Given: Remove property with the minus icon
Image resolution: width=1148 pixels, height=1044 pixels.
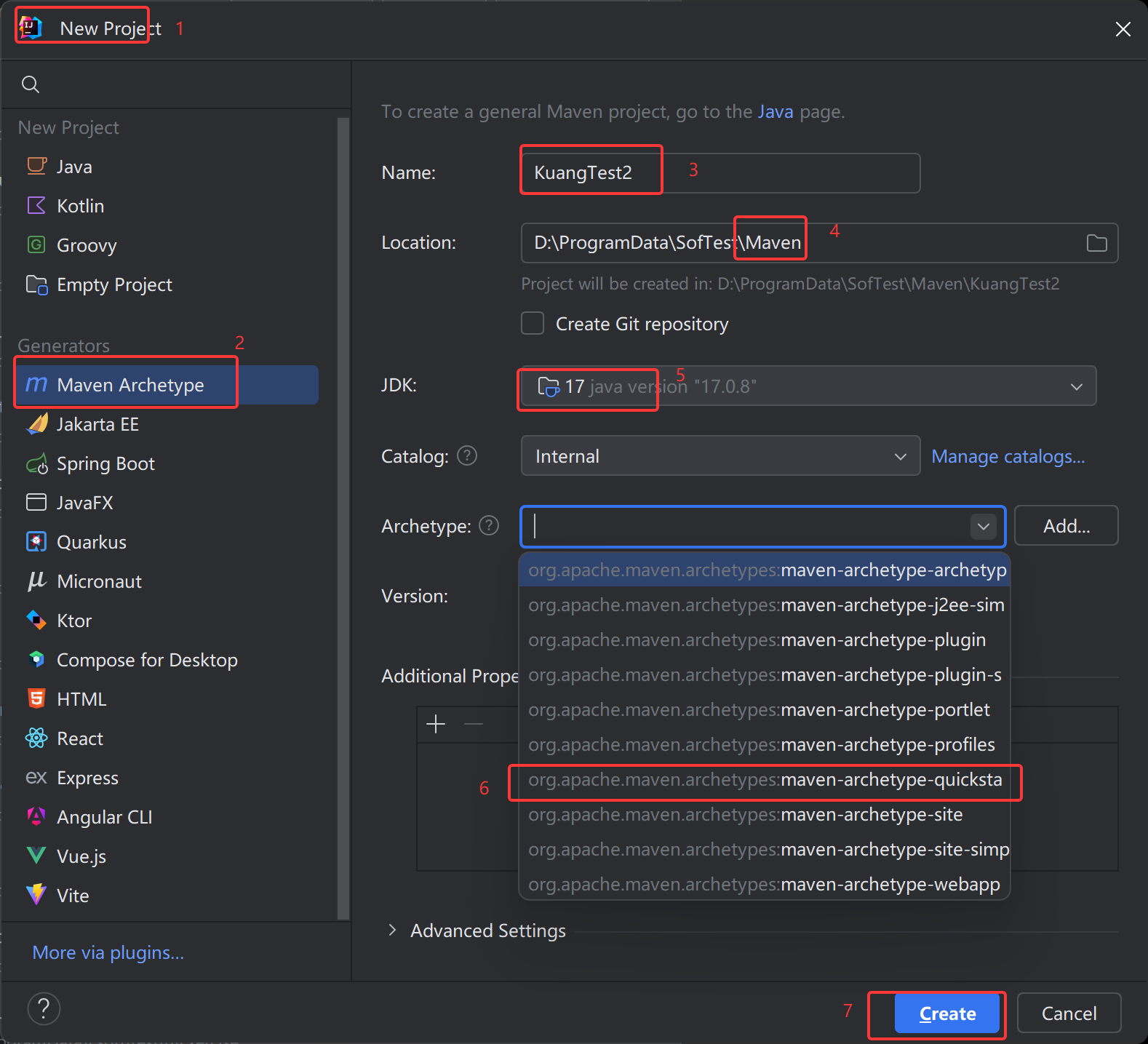Looking at the screenshot, I should coord(474,724).
